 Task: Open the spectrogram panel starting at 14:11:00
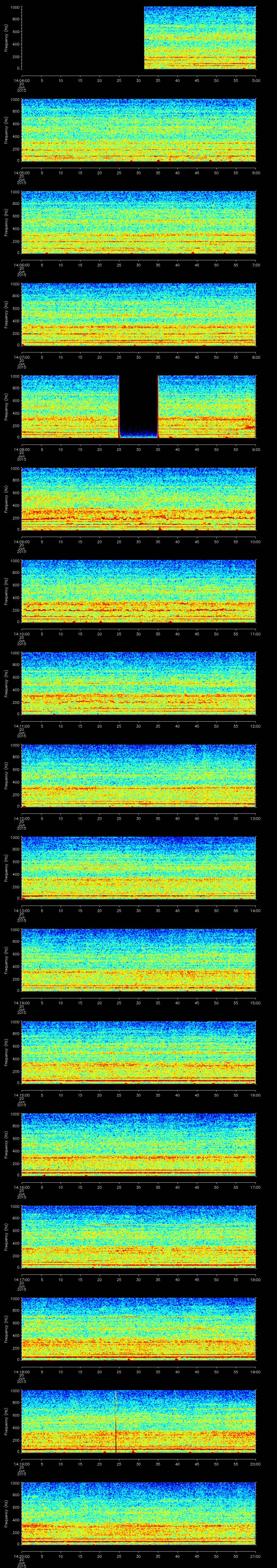[139, 683]
